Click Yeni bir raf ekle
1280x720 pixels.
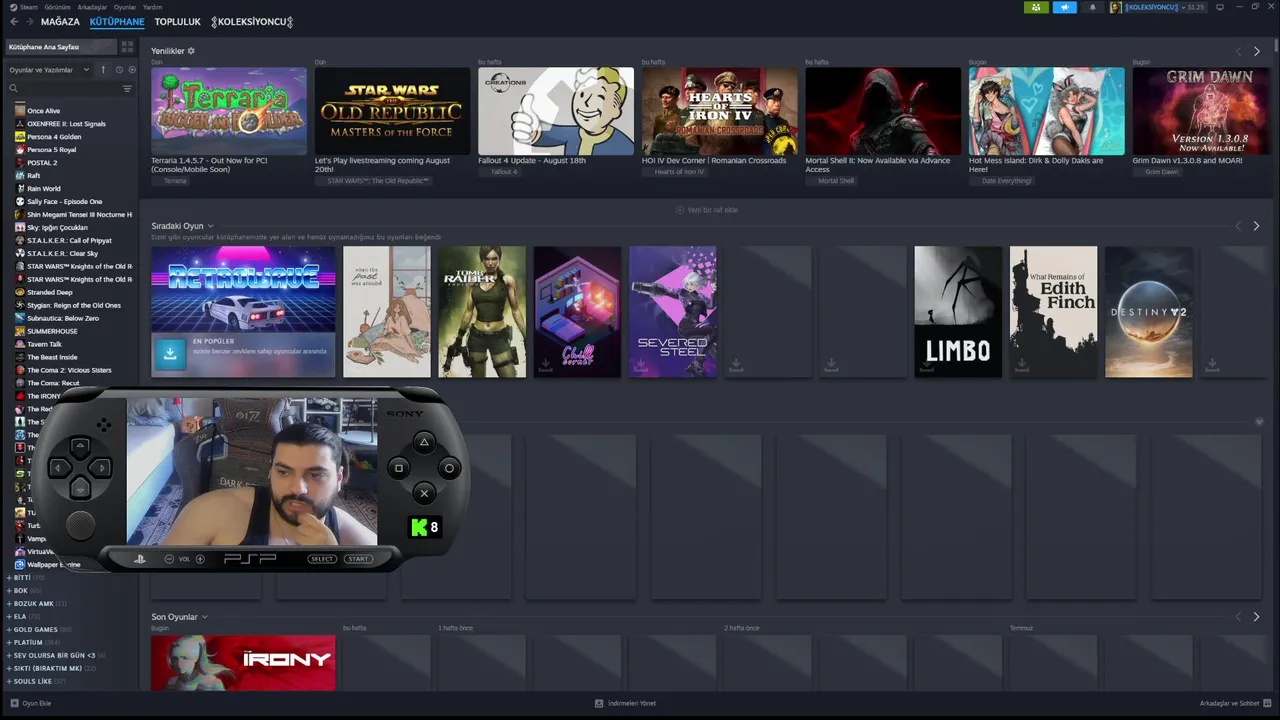(706, 210)
